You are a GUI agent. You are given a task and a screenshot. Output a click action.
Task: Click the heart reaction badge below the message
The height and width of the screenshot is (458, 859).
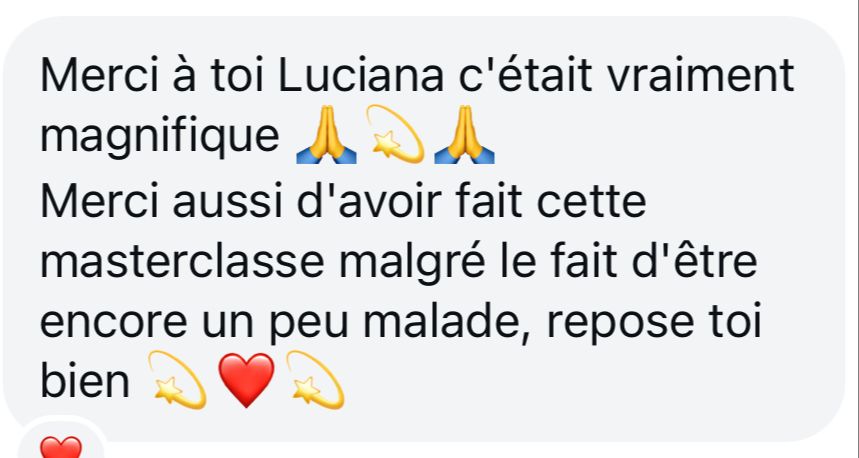61,446
